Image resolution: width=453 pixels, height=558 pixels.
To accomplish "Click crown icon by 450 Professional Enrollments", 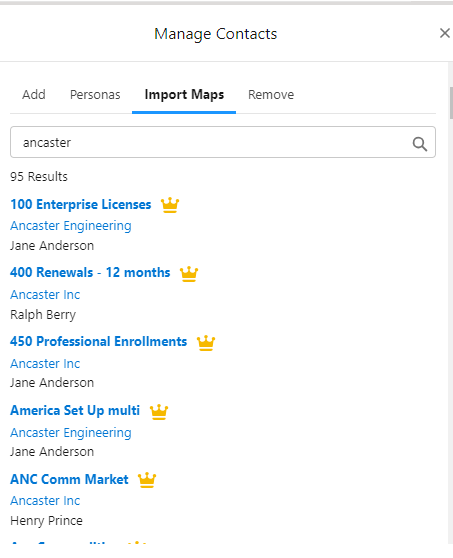I will 206,343.
